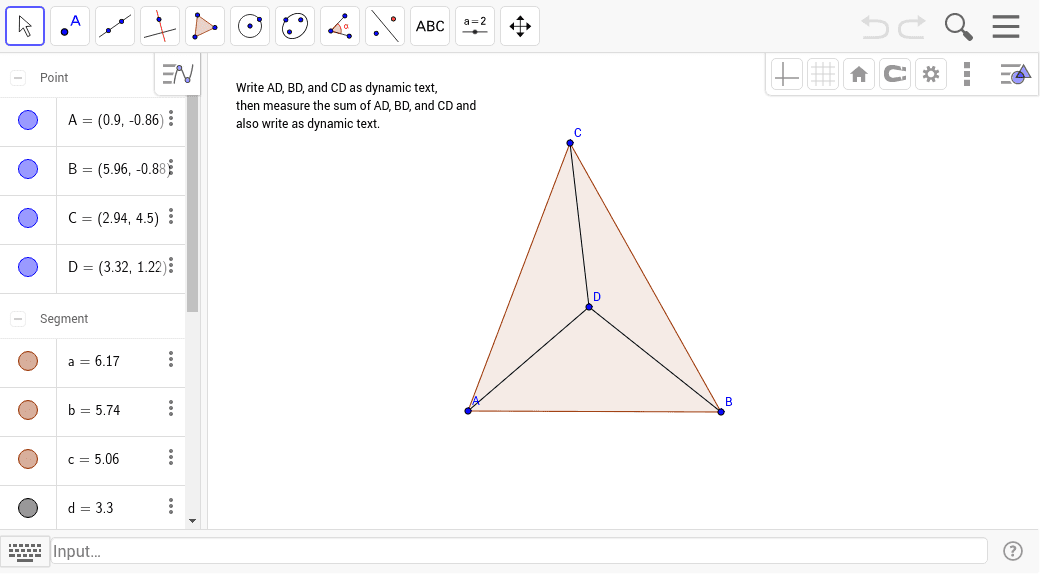Click vertex A of the triangle
The height and width of the screenshot is (574, 1040).
click(468, 411)
